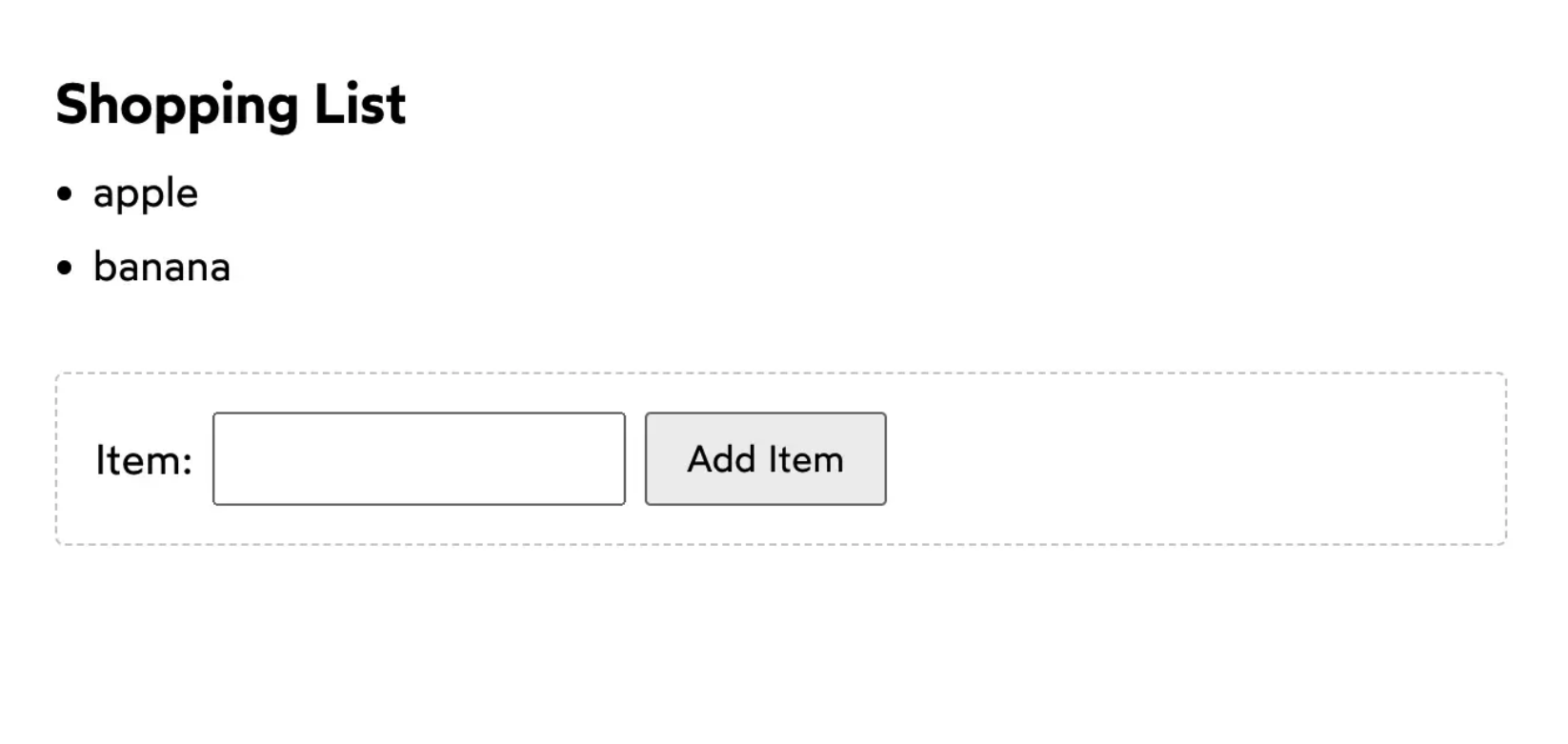Screen dimensions: 1568x744
Task: Click the dashed border top edge of the form
Action: (781, 373)
